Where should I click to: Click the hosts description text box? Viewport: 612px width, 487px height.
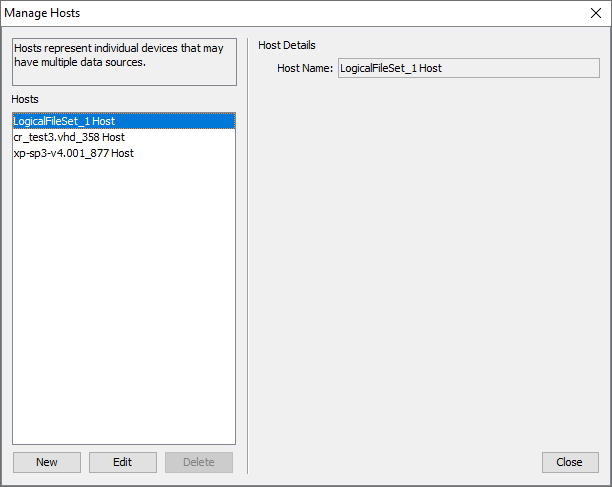[124, 62]
